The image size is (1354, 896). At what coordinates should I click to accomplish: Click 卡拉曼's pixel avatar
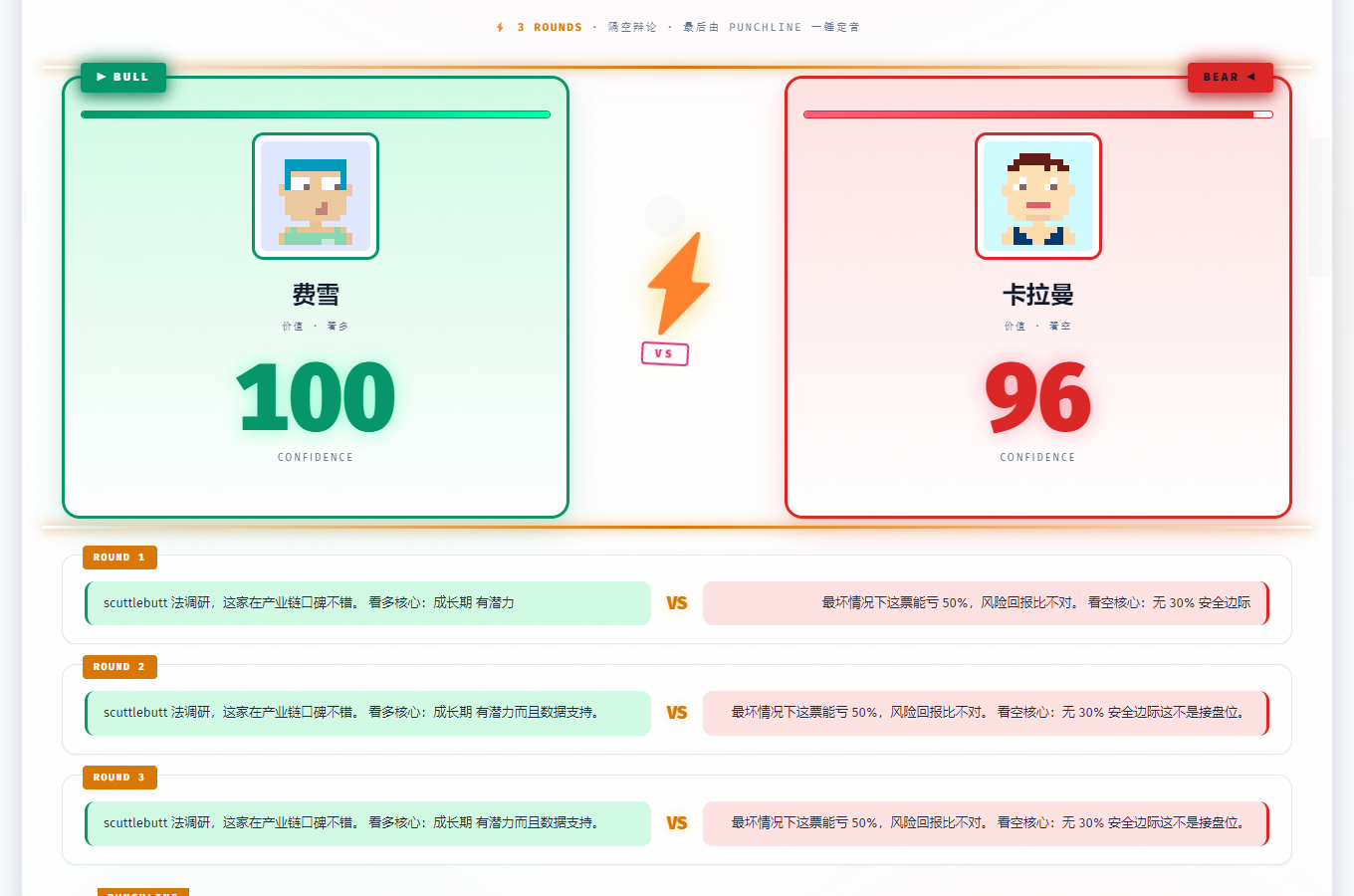click(1038, 196)
